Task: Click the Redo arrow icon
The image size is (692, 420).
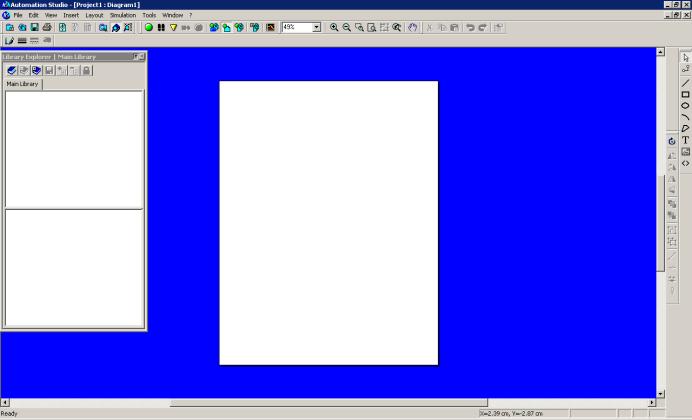Action: point(483,27)
